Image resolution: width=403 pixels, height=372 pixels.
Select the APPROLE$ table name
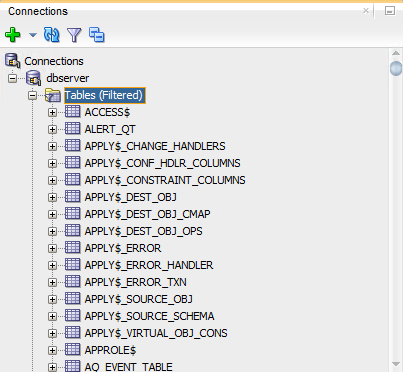coord(110,350)
